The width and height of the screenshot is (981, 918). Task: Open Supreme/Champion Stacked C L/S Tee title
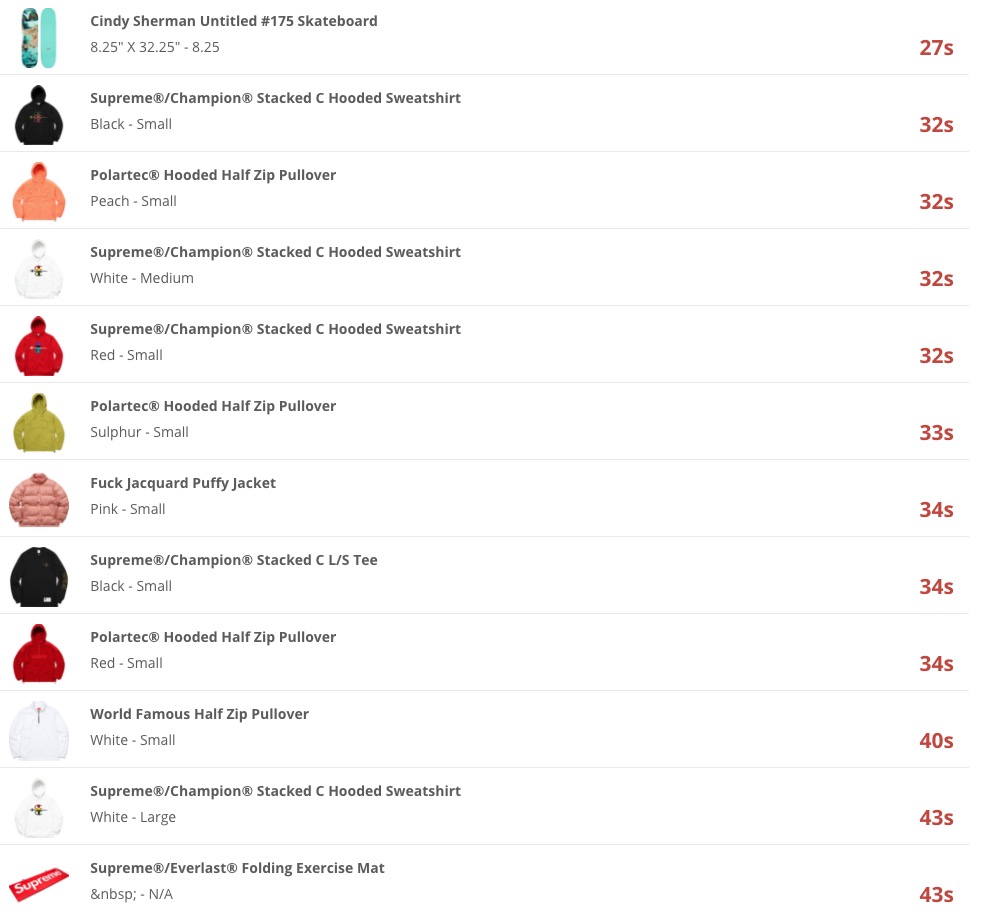pos(234,559)
